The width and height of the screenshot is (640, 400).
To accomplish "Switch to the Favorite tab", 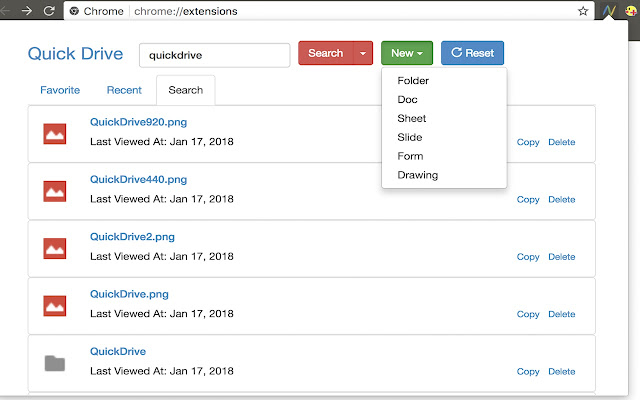I will tap(60, 90).
